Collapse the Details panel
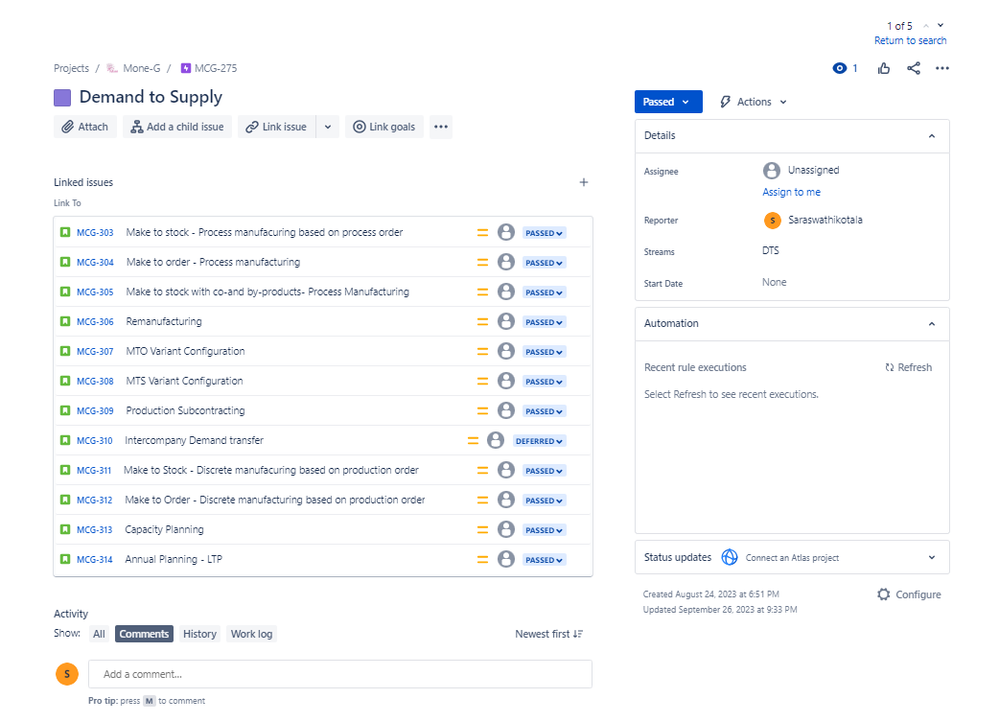Viewport: 999px width, 723px height. 931,136
